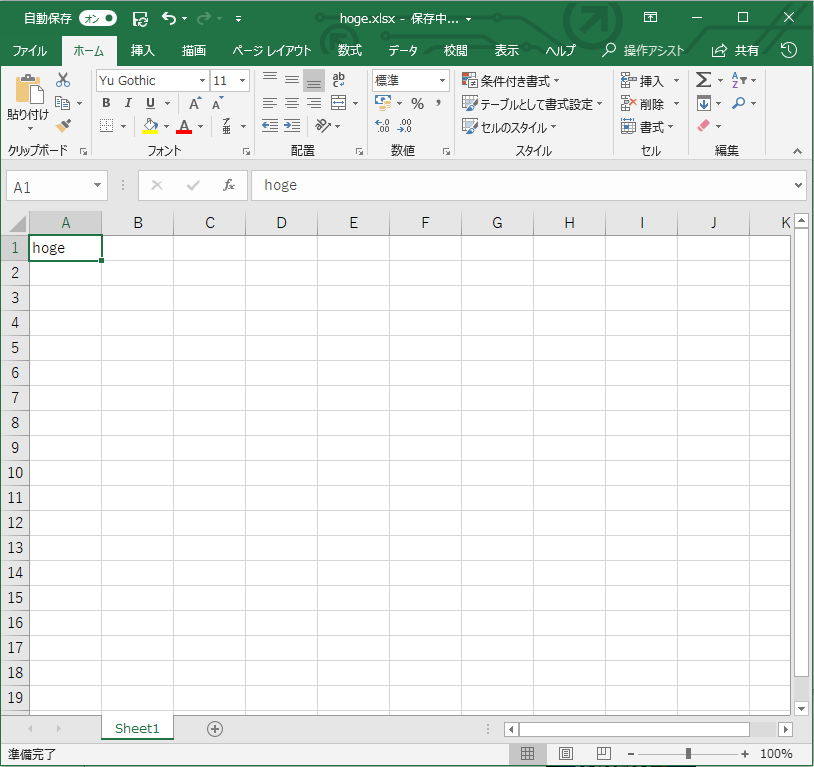Viewport: 814px width, 767px height.
Task: Apply accounting currency format
Action: tap(383, 103)
